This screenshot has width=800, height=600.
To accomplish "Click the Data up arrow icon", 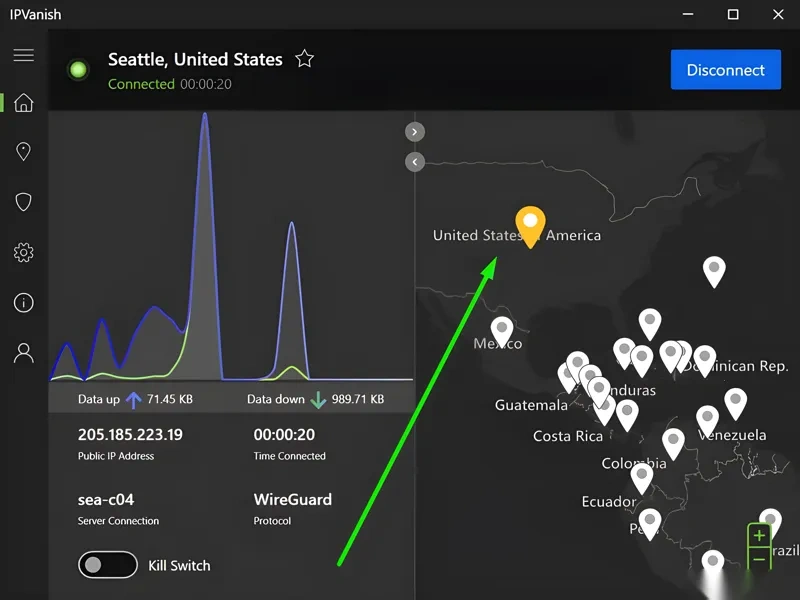I will tap(134, 399).
